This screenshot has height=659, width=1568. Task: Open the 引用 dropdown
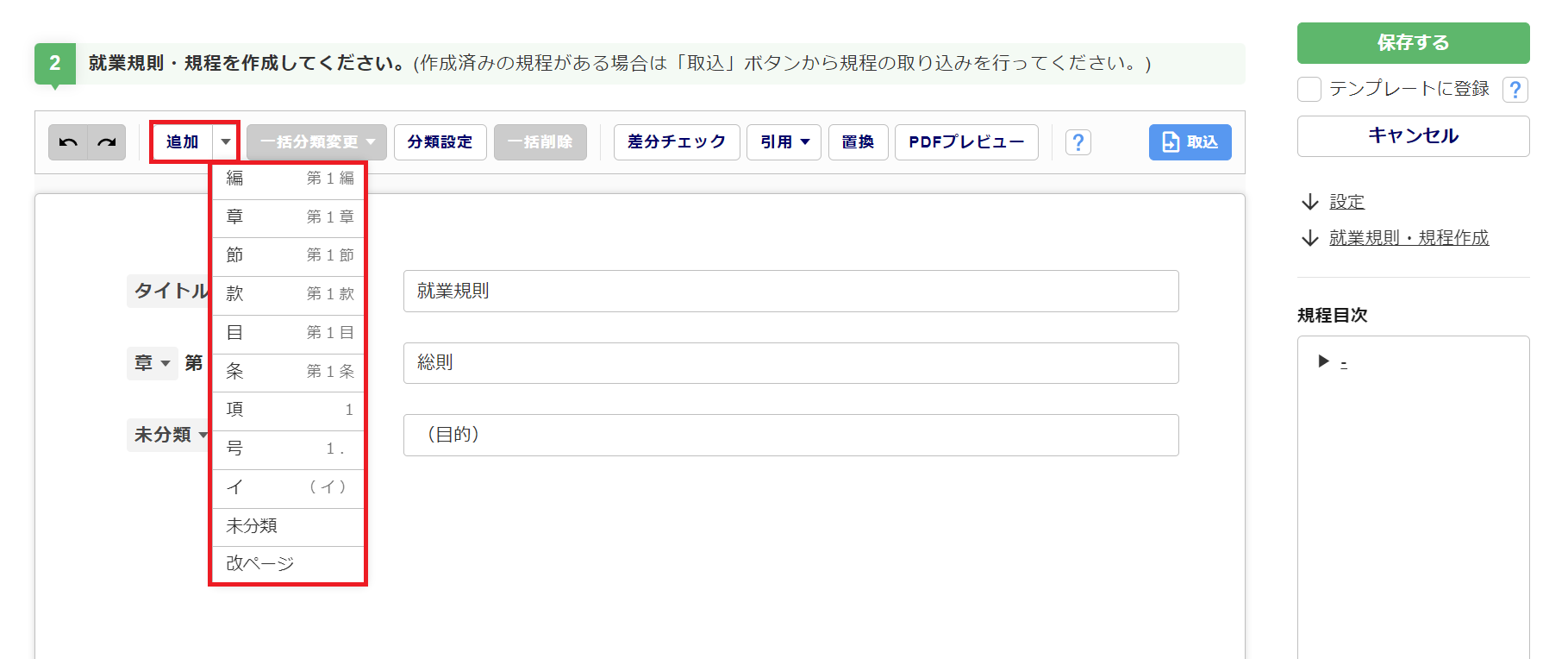784,142
